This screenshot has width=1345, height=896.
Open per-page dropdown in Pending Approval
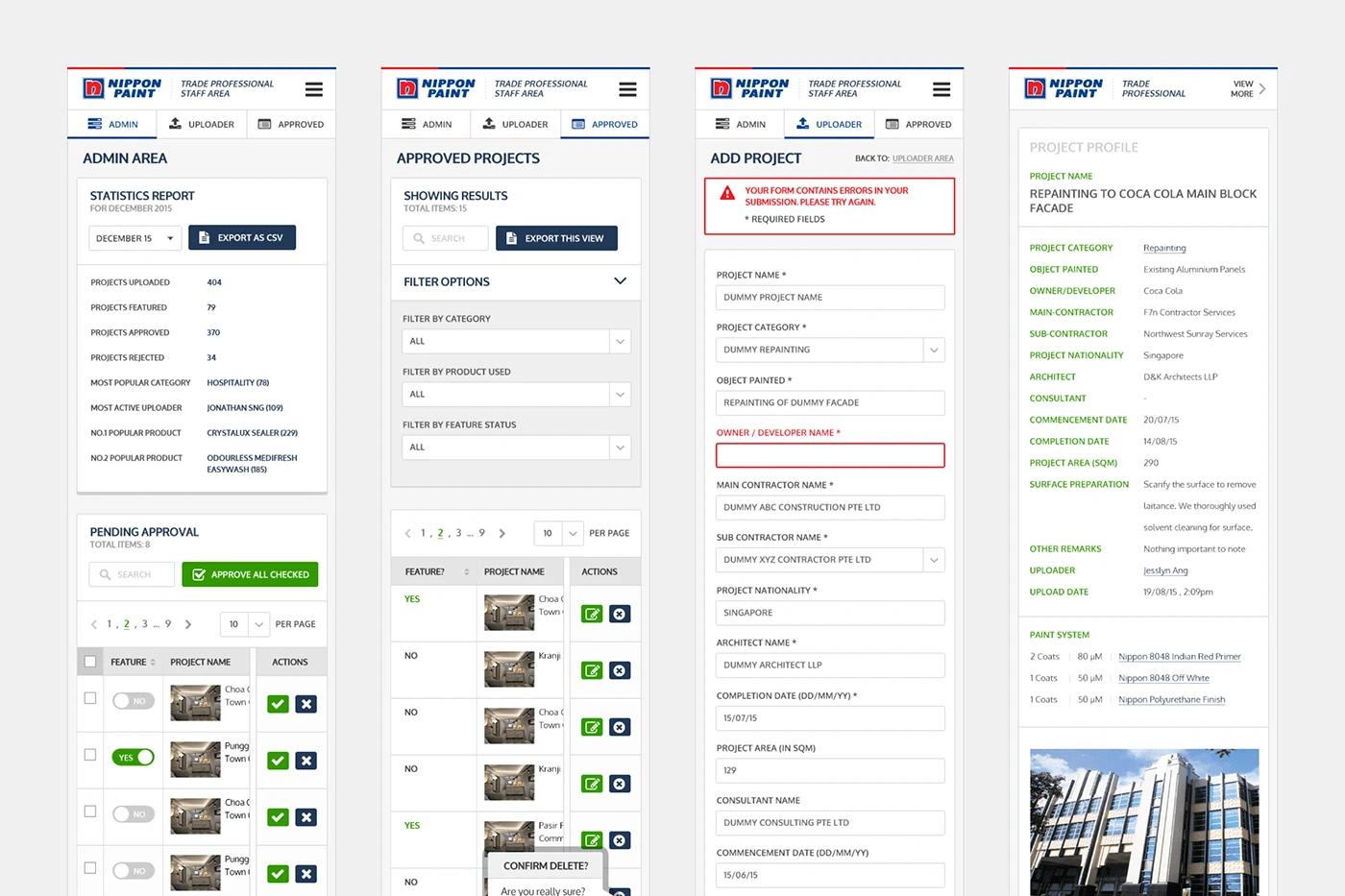[245, 624]
